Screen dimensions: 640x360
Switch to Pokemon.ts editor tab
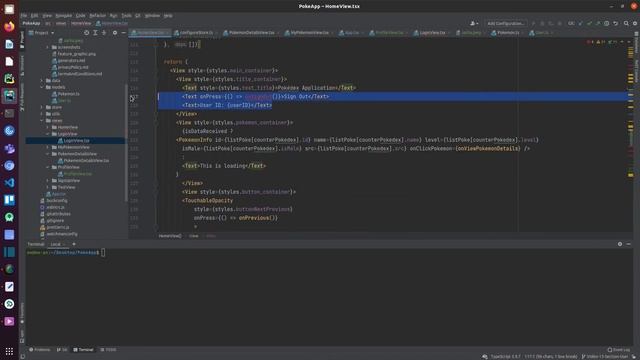(507, 33)
